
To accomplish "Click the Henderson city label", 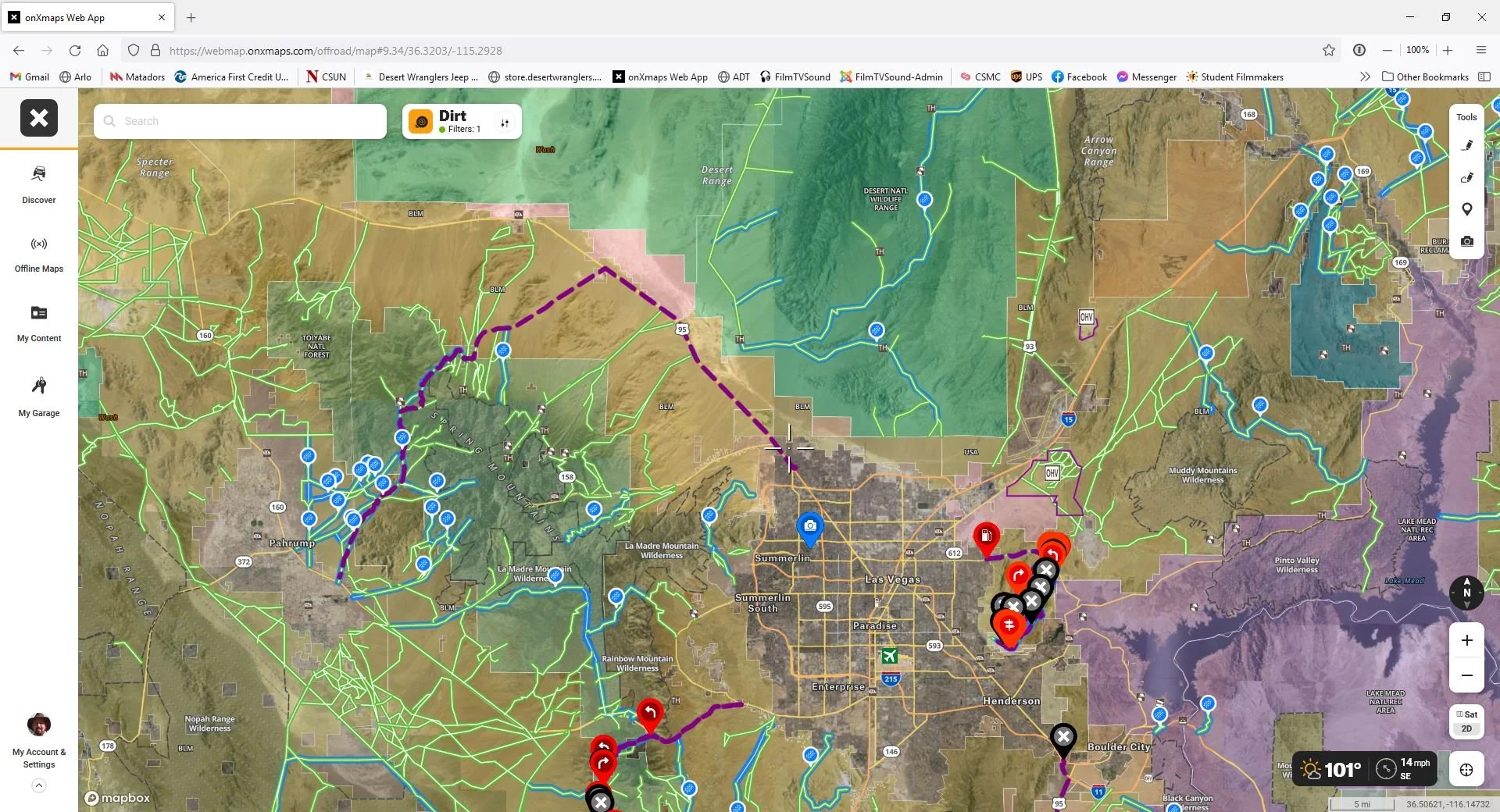I will pos(1012,701).
